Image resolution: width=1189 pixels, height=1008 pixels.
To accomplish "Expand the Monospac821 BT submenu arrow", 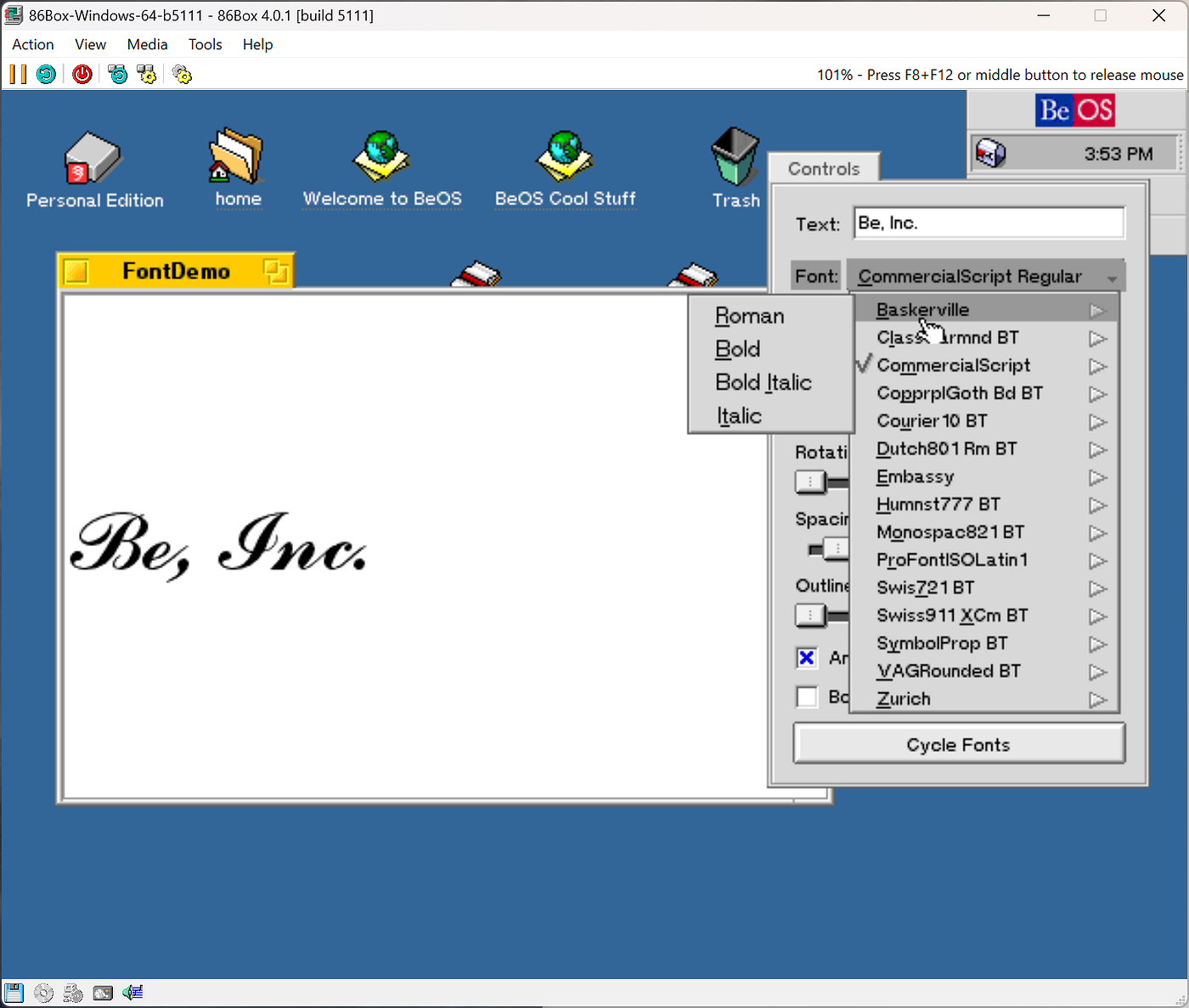I will [1098, 533].
